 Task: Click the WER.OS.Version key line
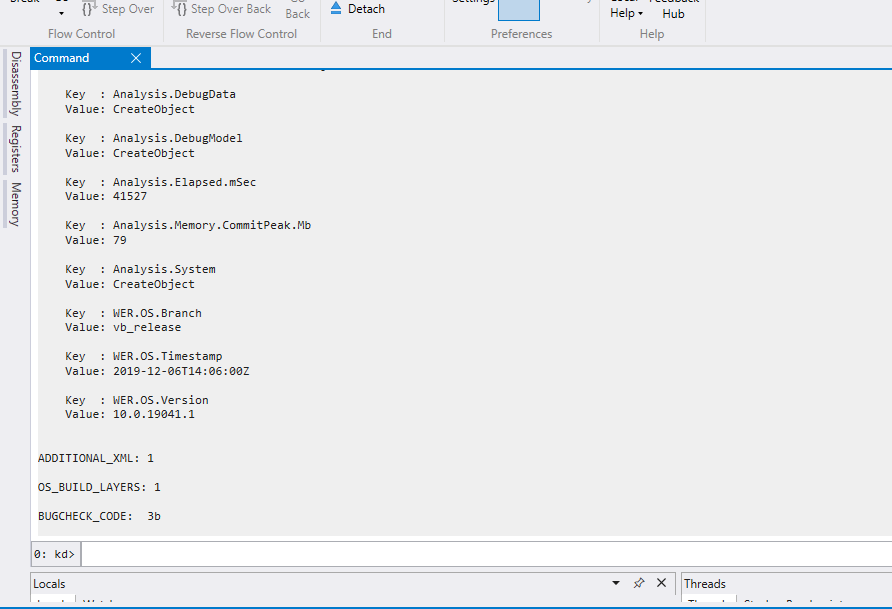tap(137, 400)
